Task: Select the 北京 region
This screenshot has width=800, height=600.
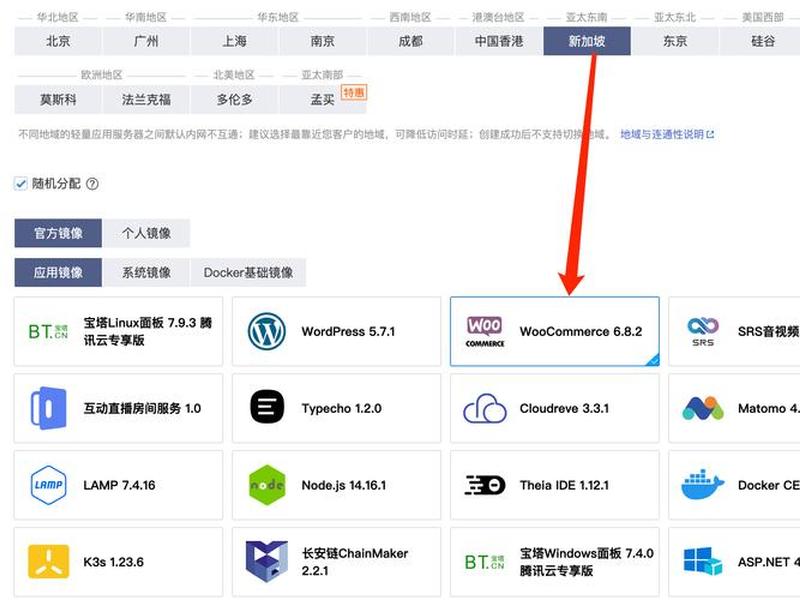Action: pyautogui.click(x=58, y=41)
